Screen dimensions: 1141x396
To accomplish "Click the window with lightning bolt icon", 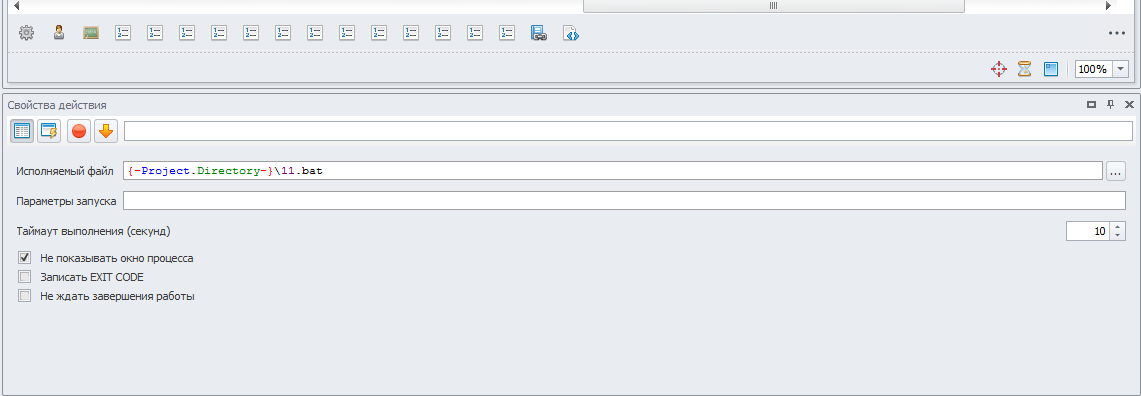I will tap(49, 131).
